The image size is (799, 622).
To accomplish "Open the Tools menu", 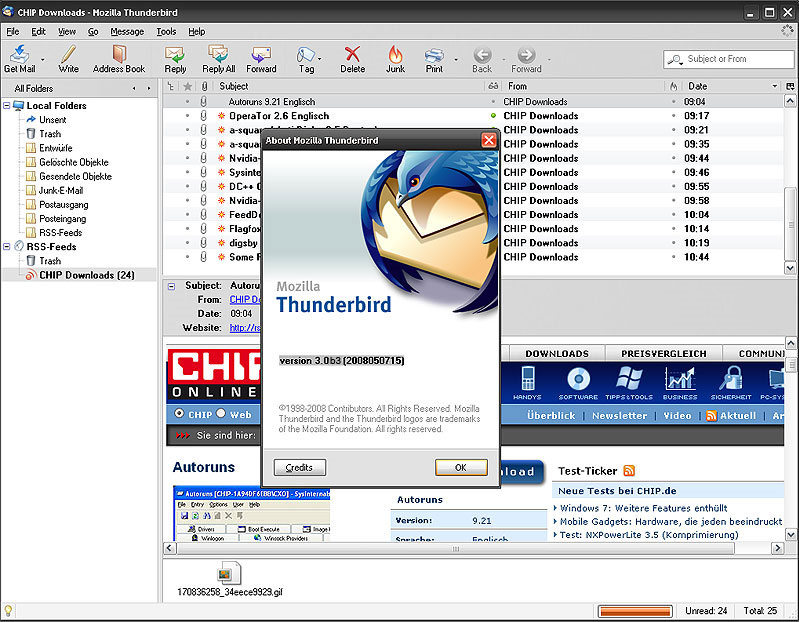I will (166, 32).
